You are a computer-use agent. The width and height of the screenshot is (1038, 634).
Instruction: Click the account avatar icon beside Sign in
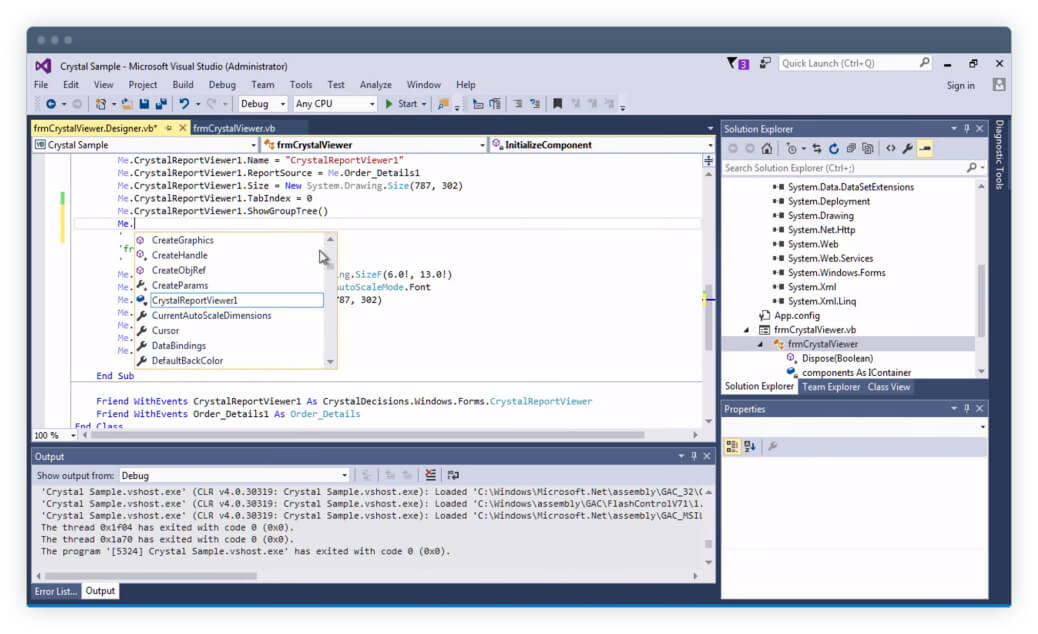[x=999, y=85]
